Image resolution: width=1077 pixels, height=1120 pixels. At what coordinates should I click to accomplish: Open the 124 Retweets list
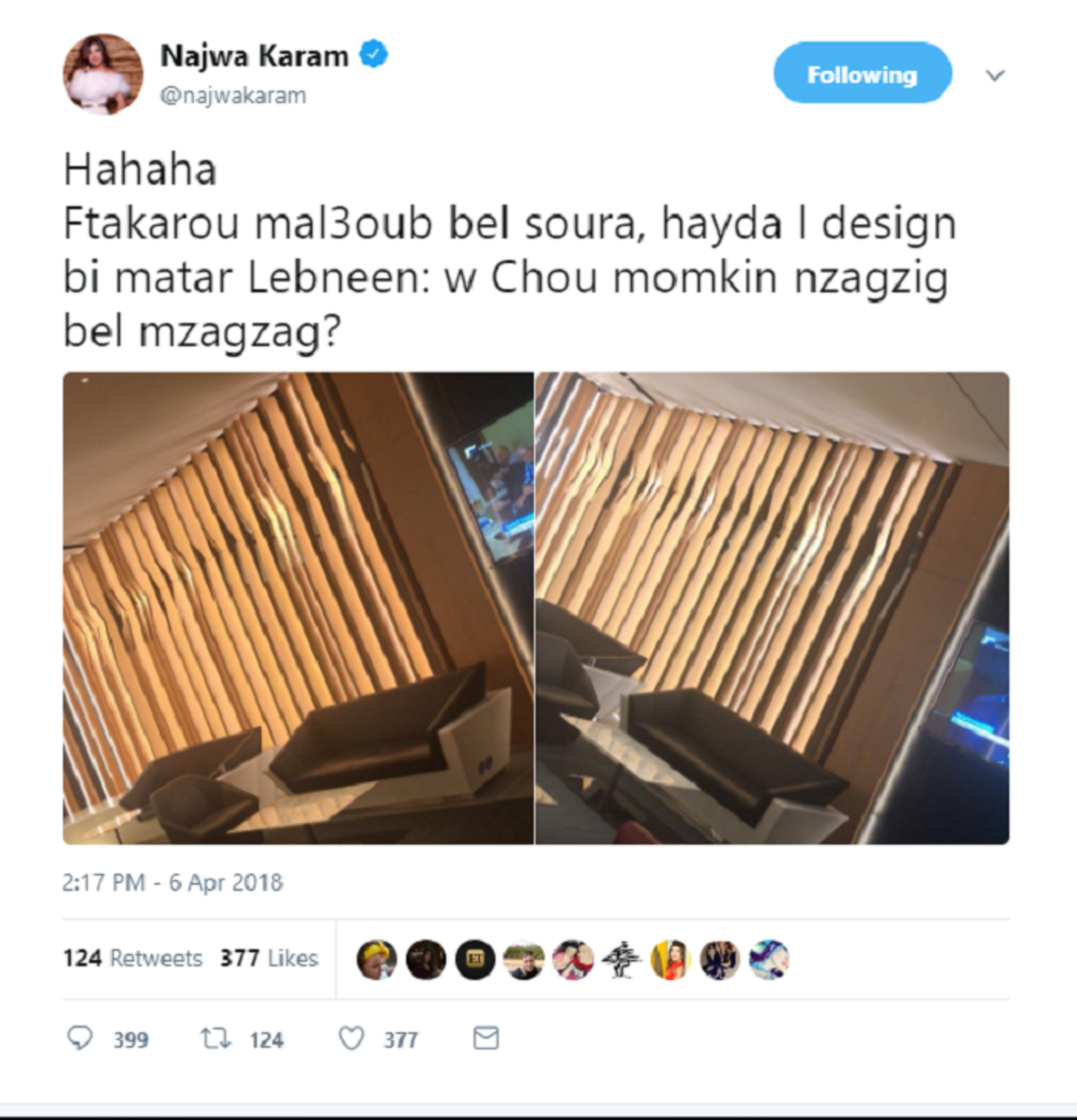(x=133, y=958)
